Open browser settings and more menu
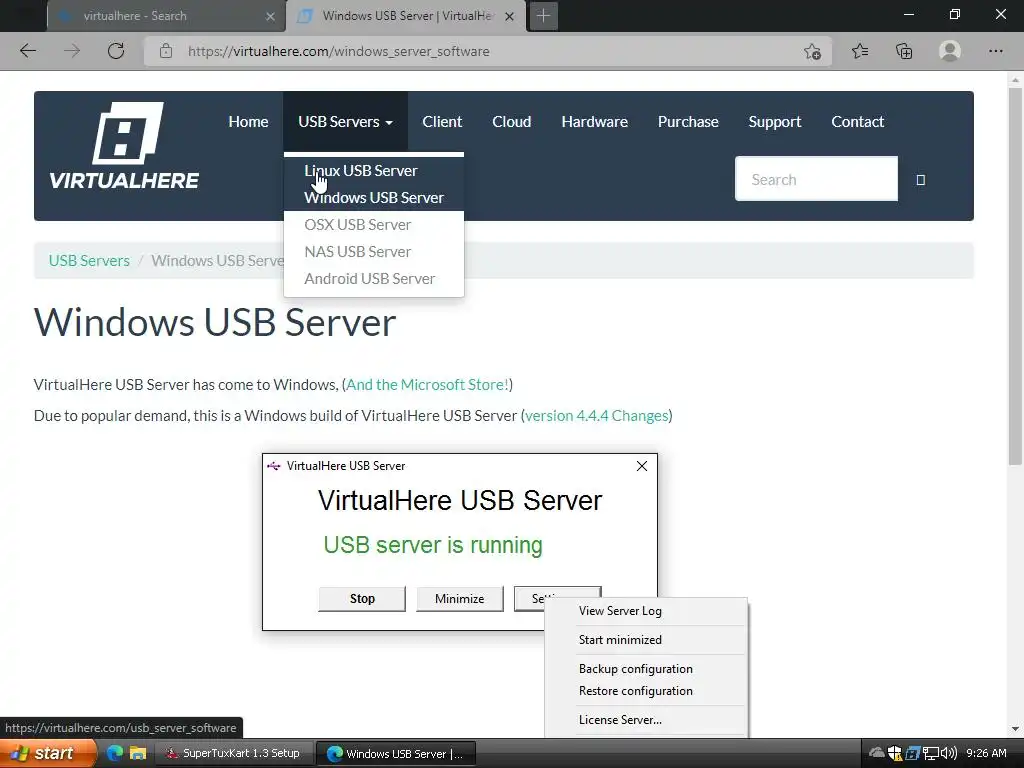The height and width of the screenshot is (768, 1024). click(x=995, y=51)
